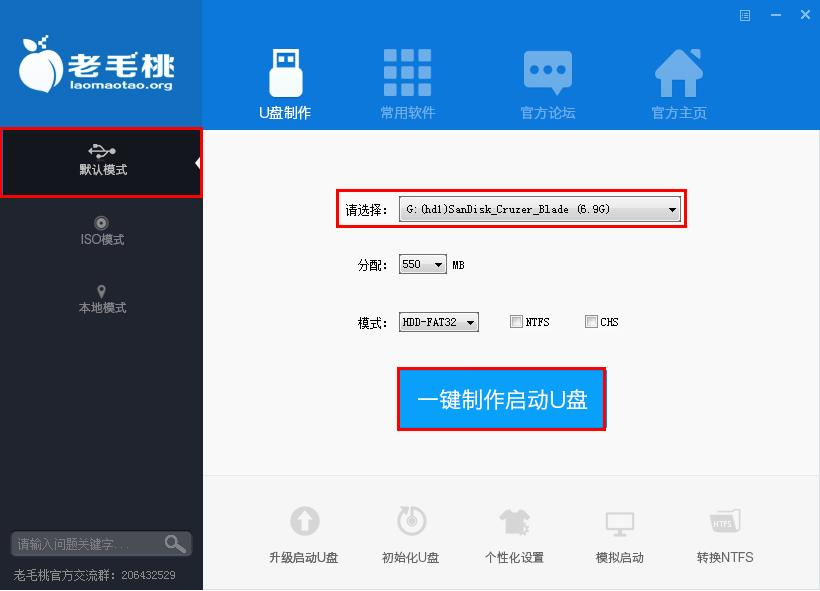The image size is (820, 591).
Task: Open 官方论坛 official forum icon
Action: pos(548,73)
